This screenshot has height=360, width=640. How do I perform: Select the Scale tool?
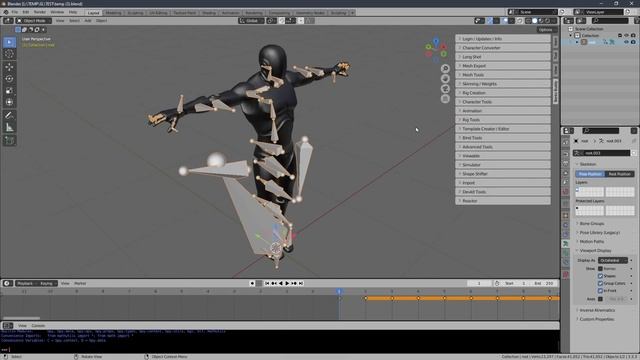(9, 91)
